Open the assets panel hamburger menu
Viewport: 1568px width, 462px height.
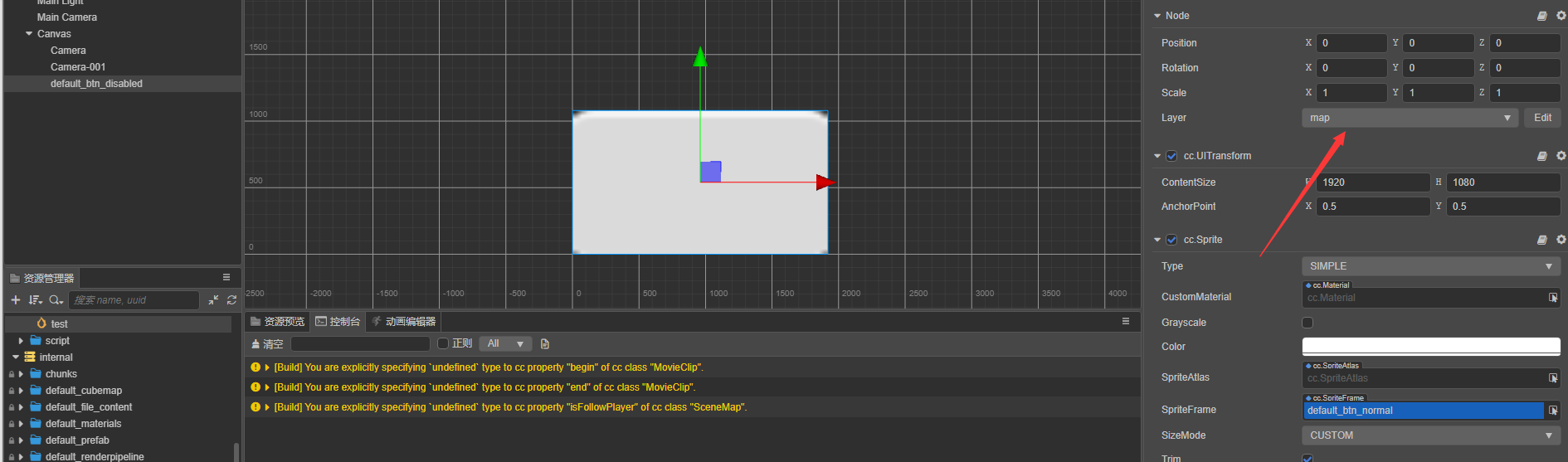point(226,278)
